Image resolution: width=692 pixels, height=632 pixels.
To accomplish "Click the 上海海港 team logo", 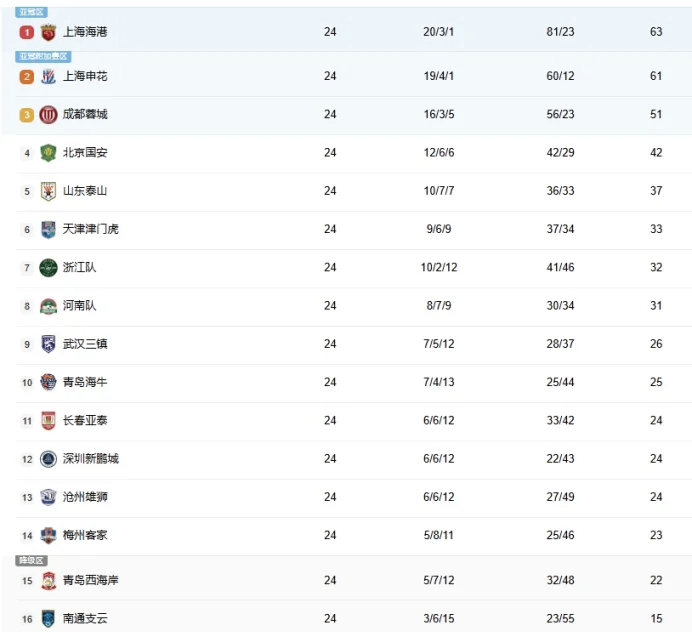I will [x=48, y=32].
